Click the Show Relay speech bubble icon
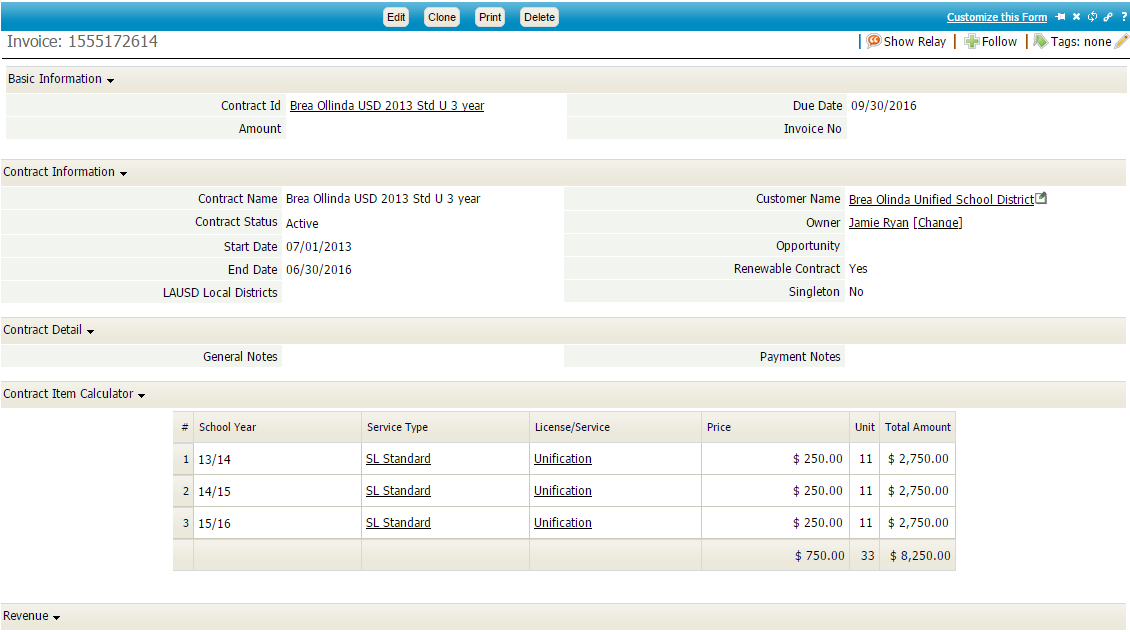The height and width of the screenshot is (632, 1130). [x=873, y=42]
